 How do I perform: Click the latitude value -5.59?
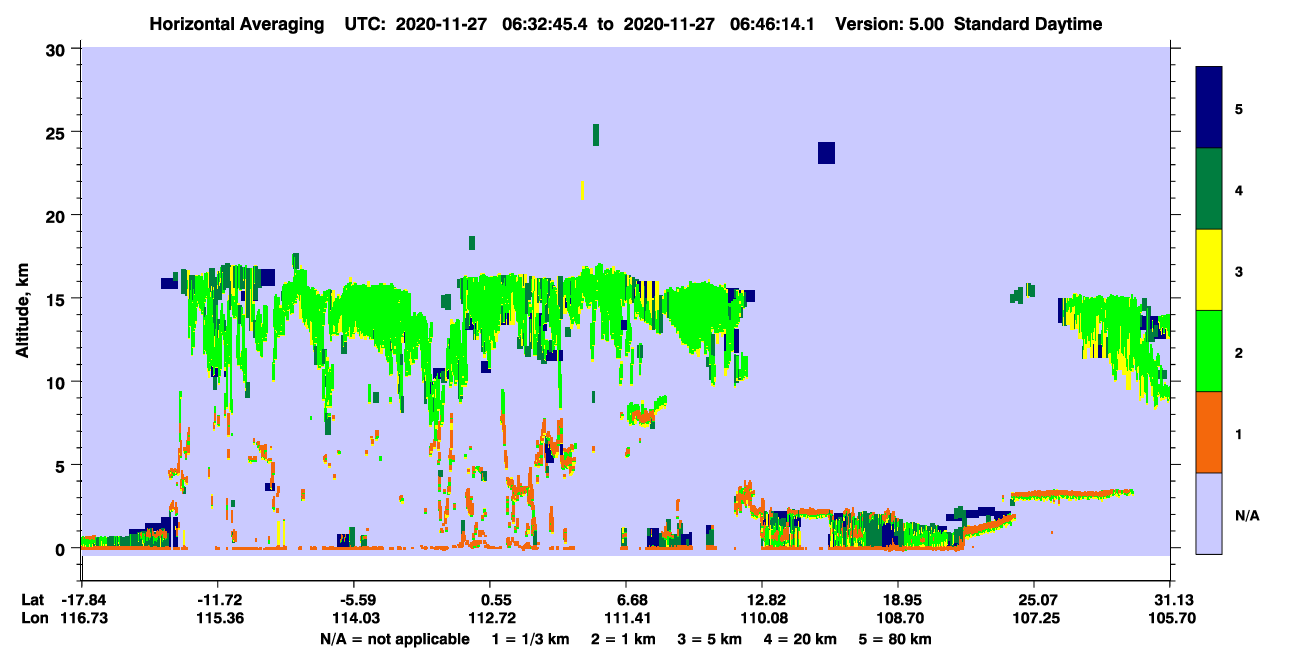355,600
